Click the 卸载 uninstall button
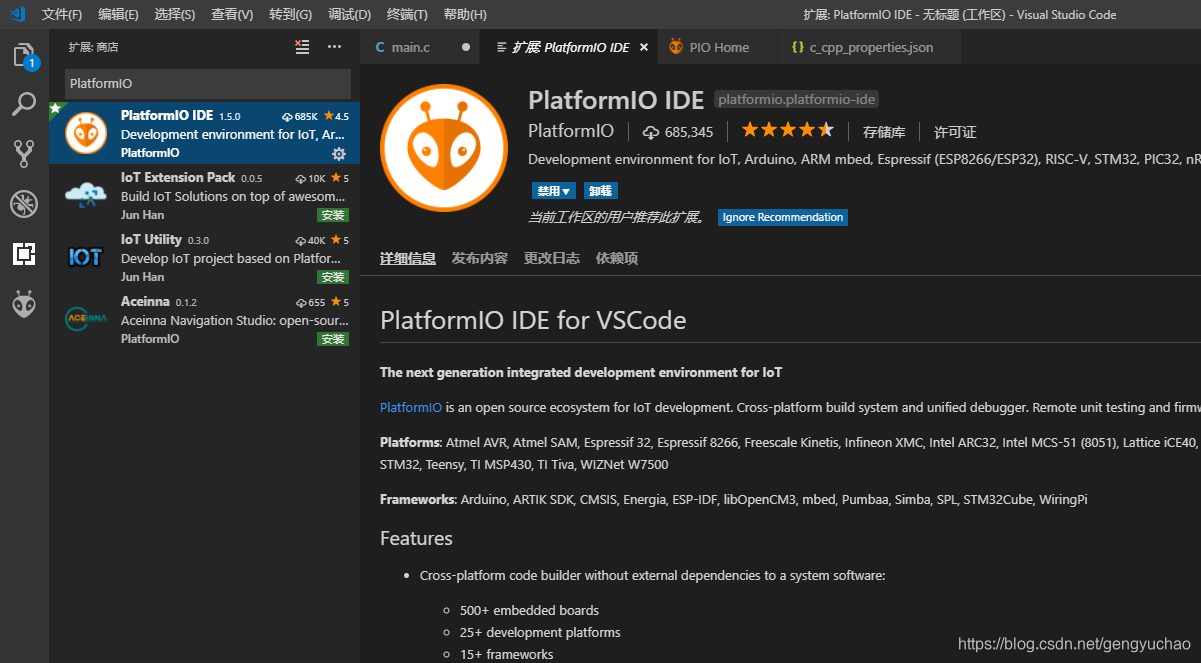 [x=600, y=190]
